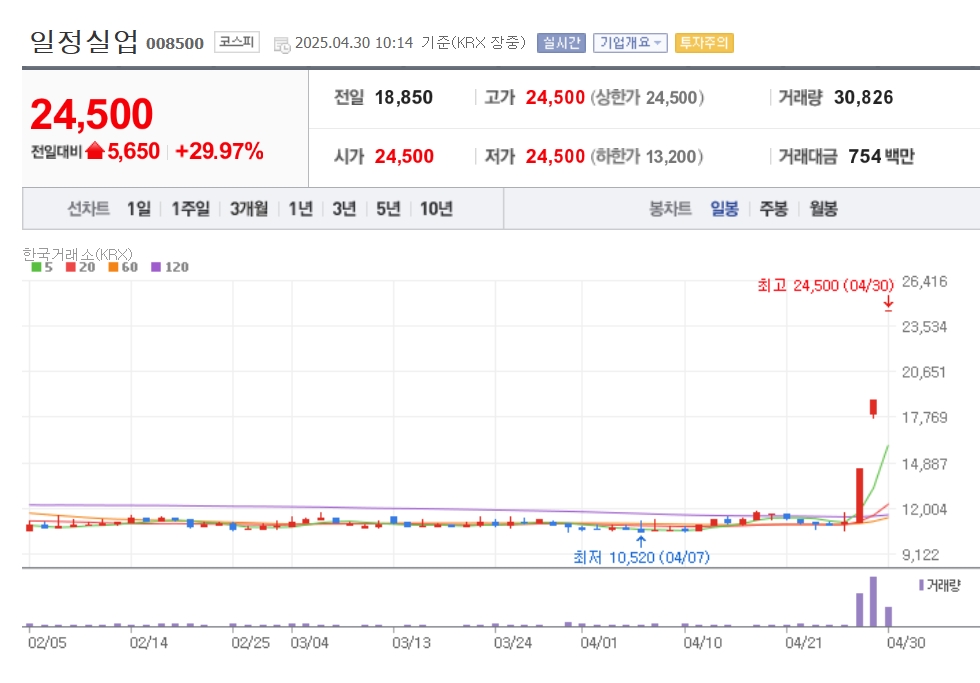The height and width of the screenshot is (683, 980).
Task: Click the tallest volume bar in the chart
Action: (873, 601)
